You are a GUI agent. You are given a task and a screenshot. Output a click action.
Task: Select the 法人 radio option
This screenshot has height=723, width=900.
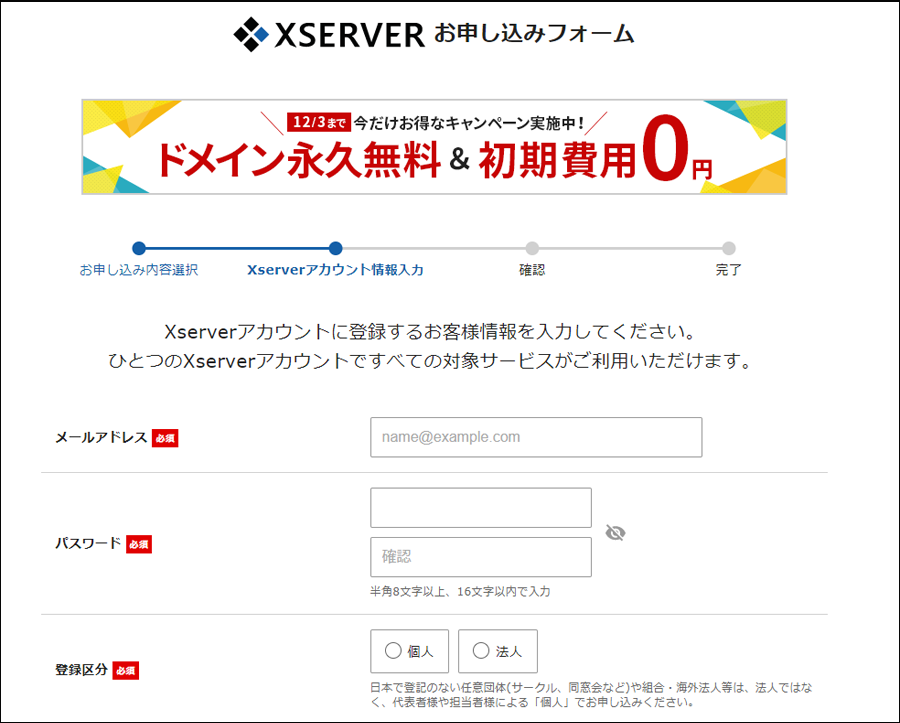(498, 651)
